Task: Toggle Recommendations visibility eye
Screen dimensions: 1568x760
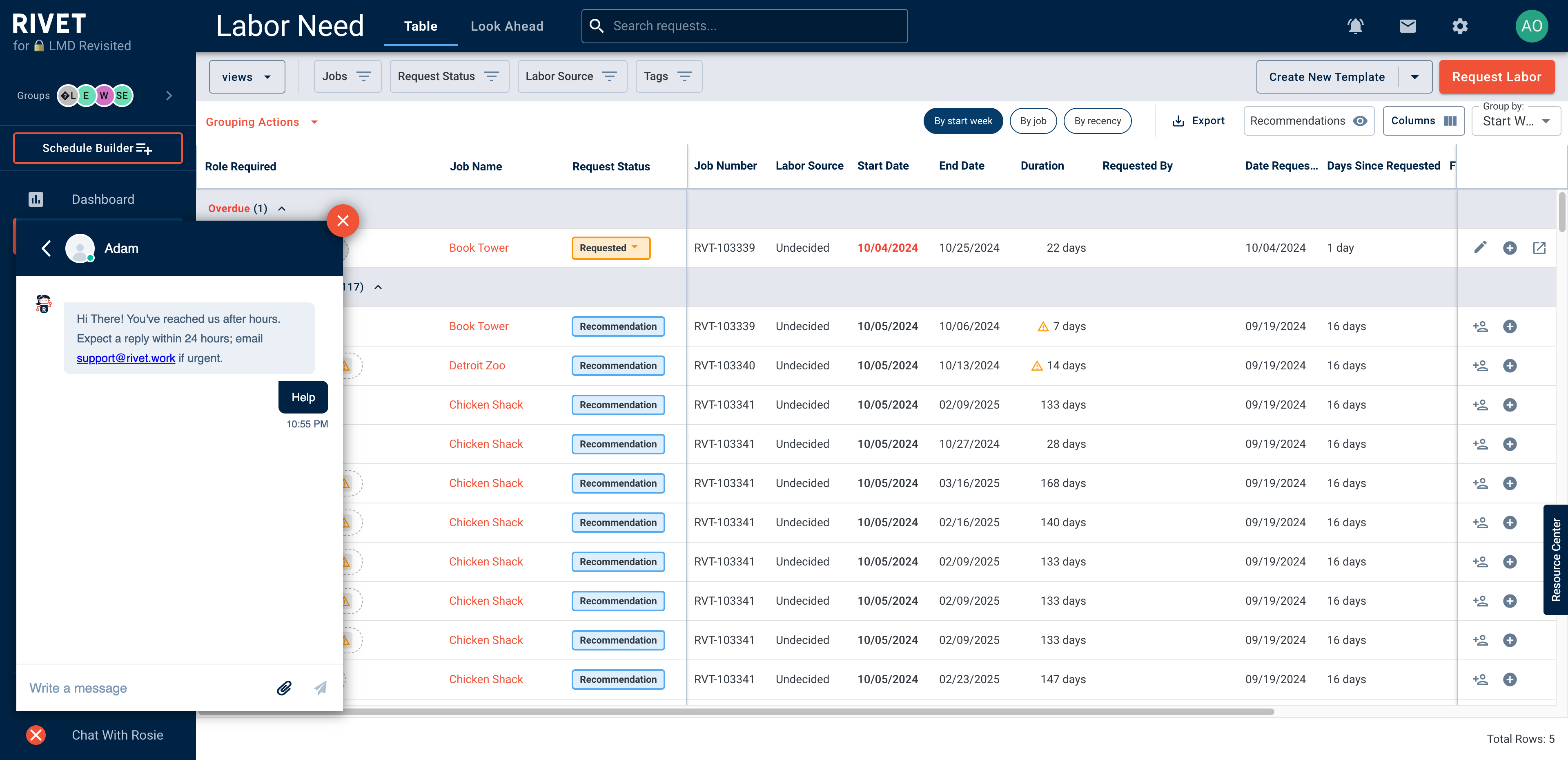Action: coord(1360,121)
